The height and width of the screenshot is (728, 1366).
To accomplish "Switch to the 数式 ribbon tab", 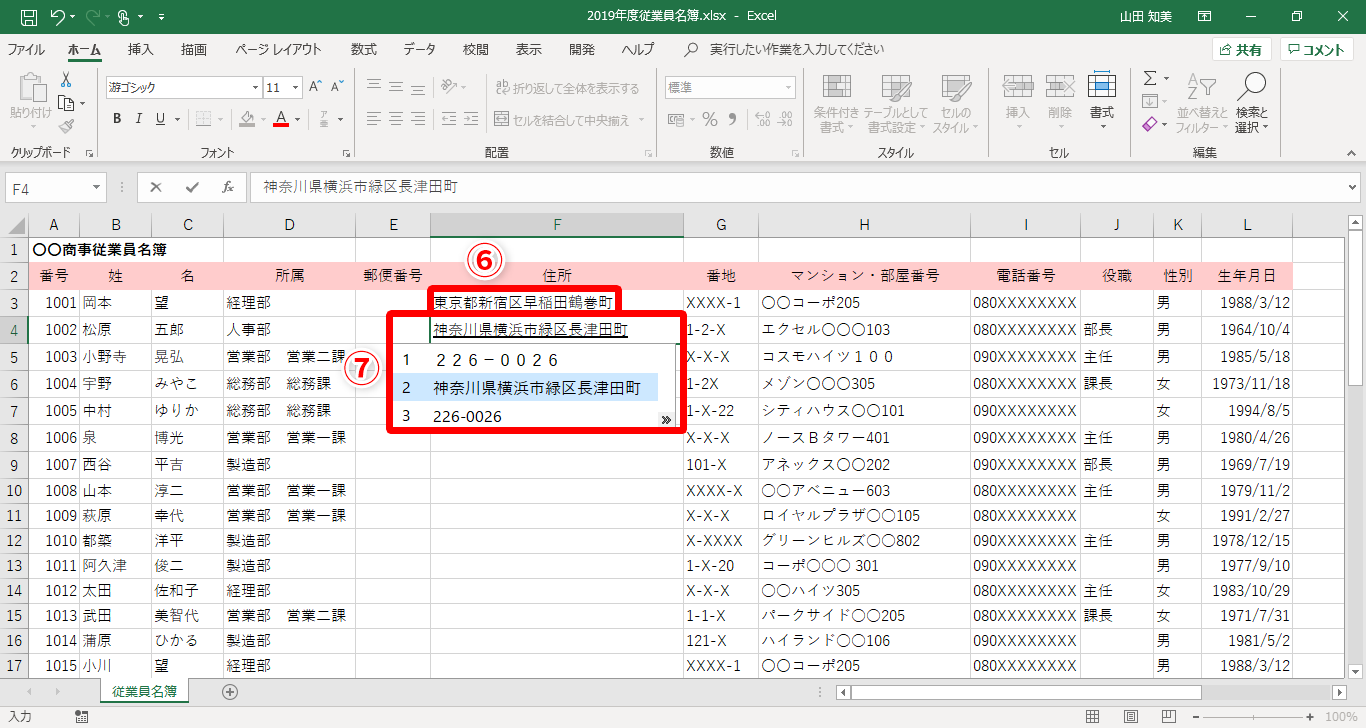I will click(x=364, y=49).
